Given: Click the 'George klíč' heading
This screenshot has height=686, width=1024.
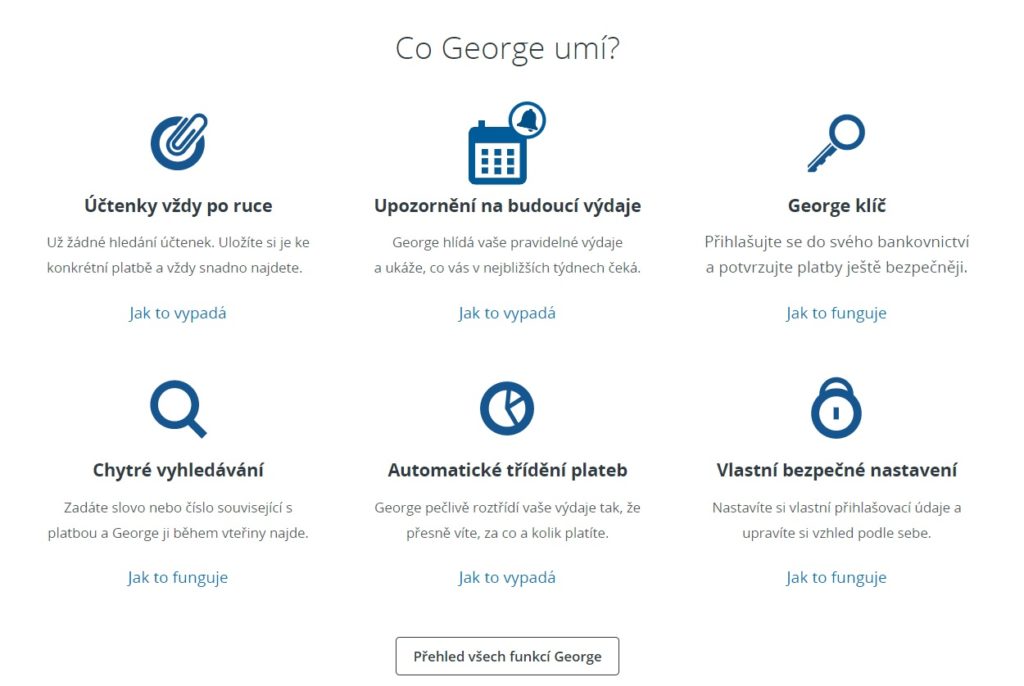Looking at the screenshot, I should pyautogui.click(x=836, y=206).
